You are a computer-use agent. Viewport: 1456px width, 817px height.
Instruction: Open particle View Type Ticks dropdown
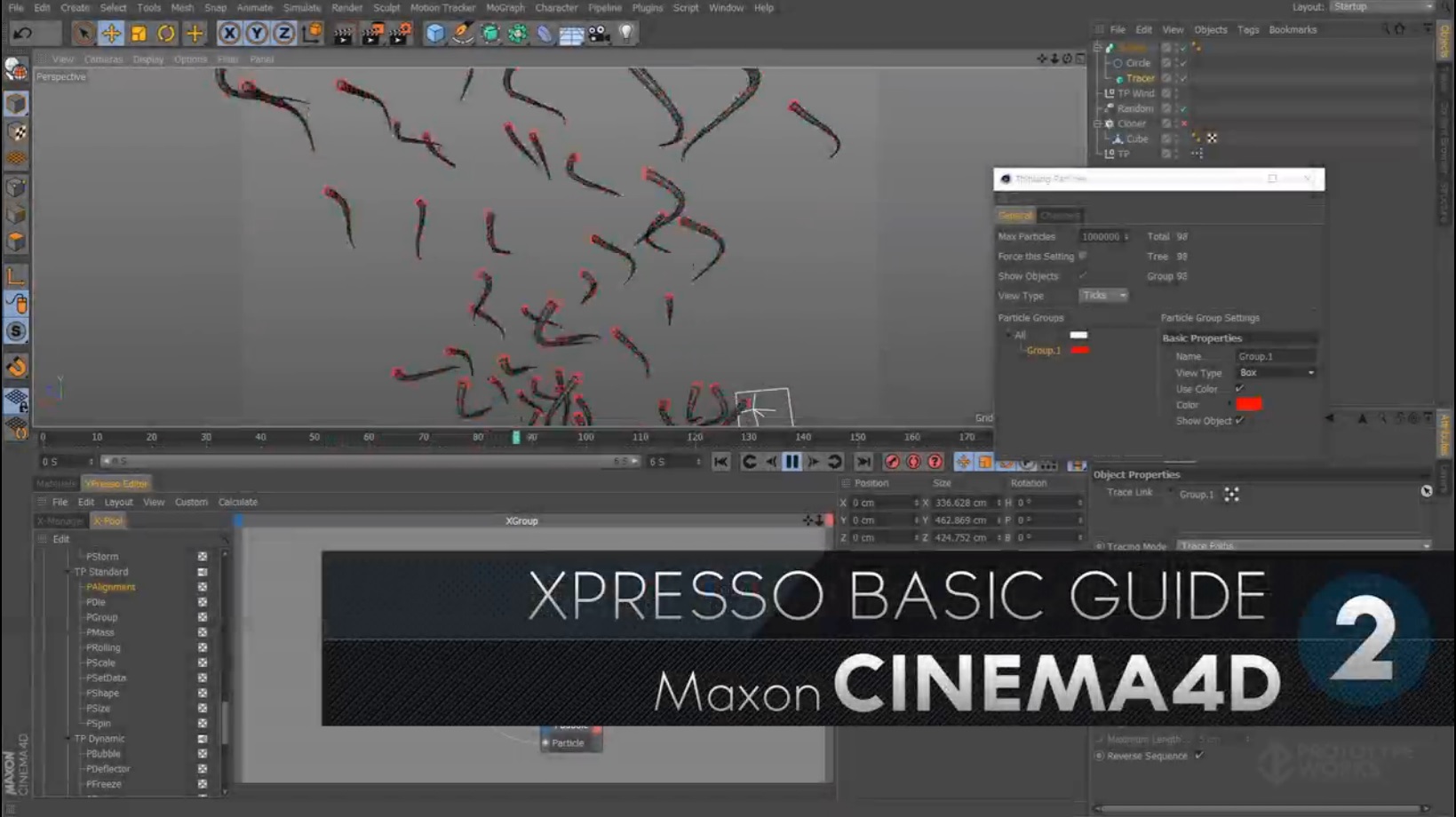tap(1102, 296)
